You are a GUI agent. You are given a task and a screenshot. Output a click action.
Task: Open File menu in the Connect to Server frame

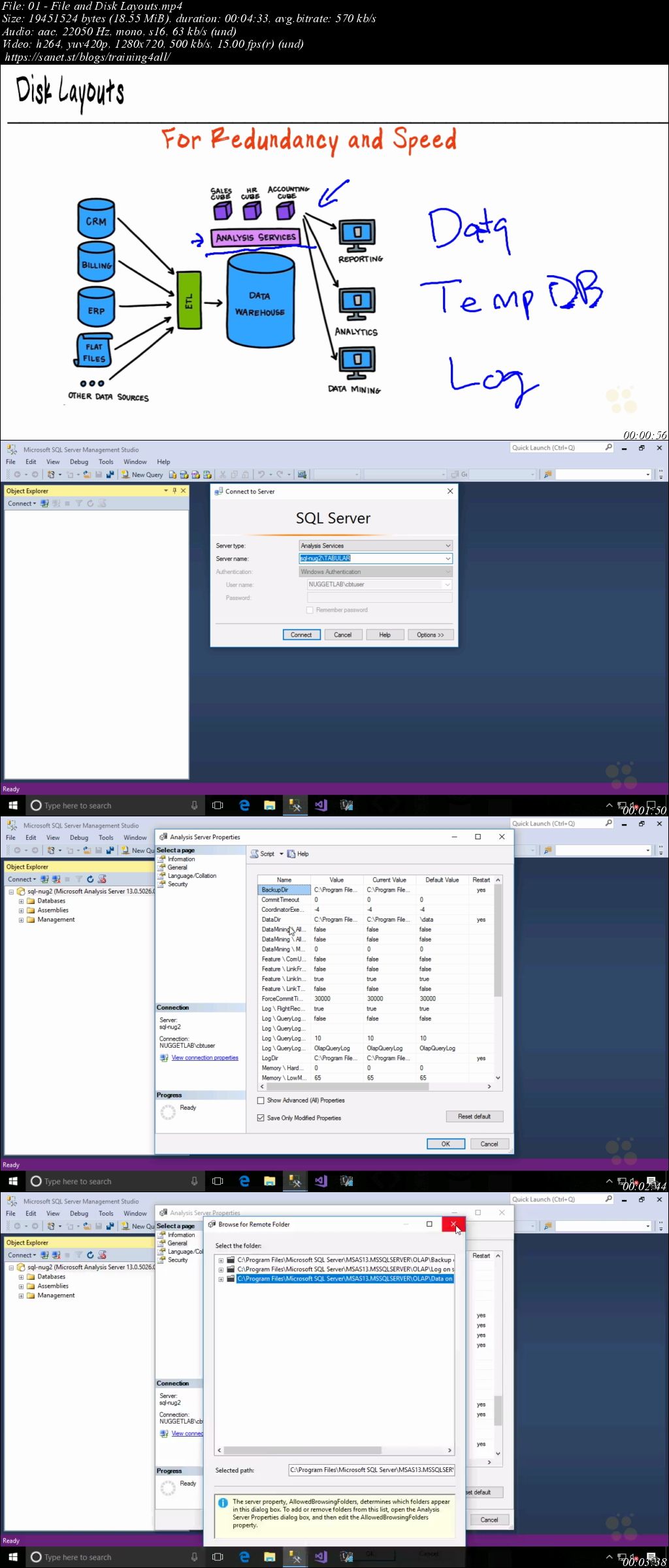click(10, 461)
